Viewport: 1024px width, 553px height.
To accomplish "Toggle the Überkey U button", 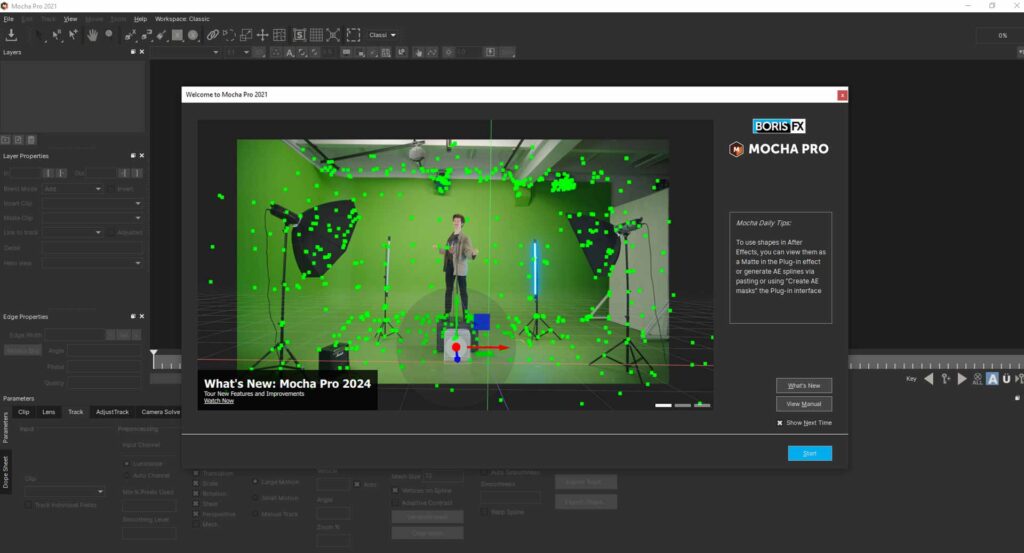I will pos(1006,379).
